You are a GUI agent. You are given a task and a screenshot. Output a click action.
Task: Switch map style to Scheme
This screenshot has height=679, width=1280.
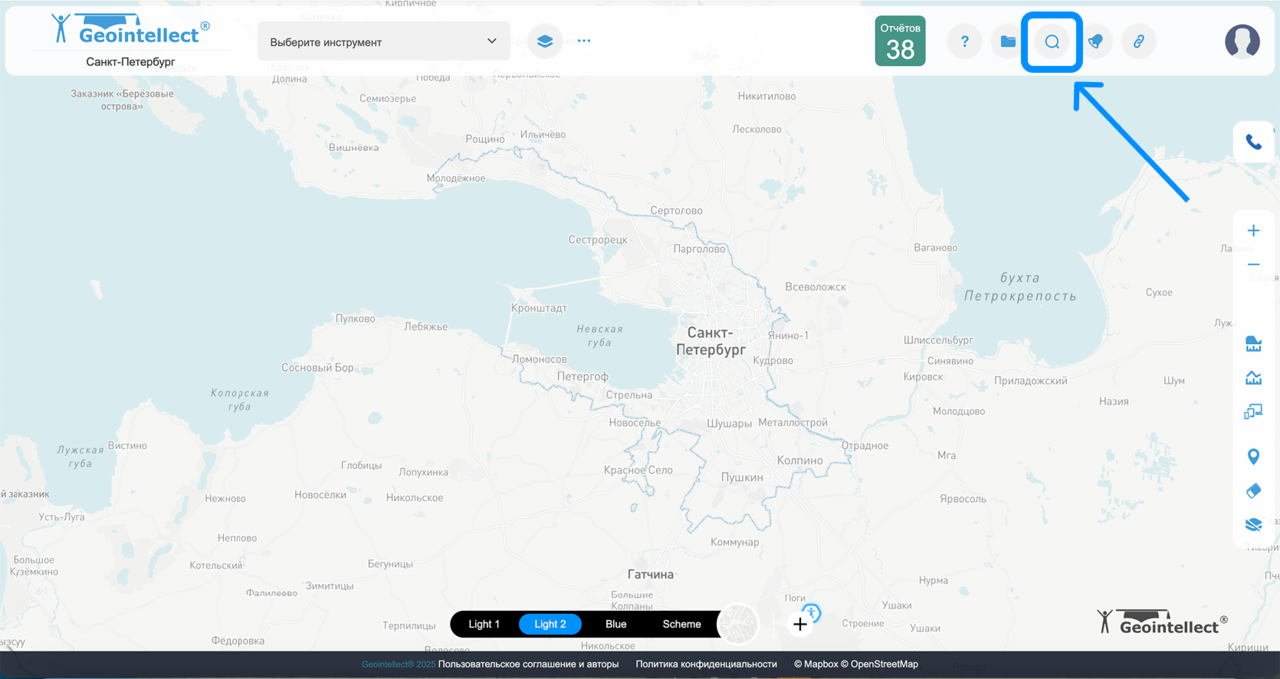pyautogui.click(x=682, y=624)
